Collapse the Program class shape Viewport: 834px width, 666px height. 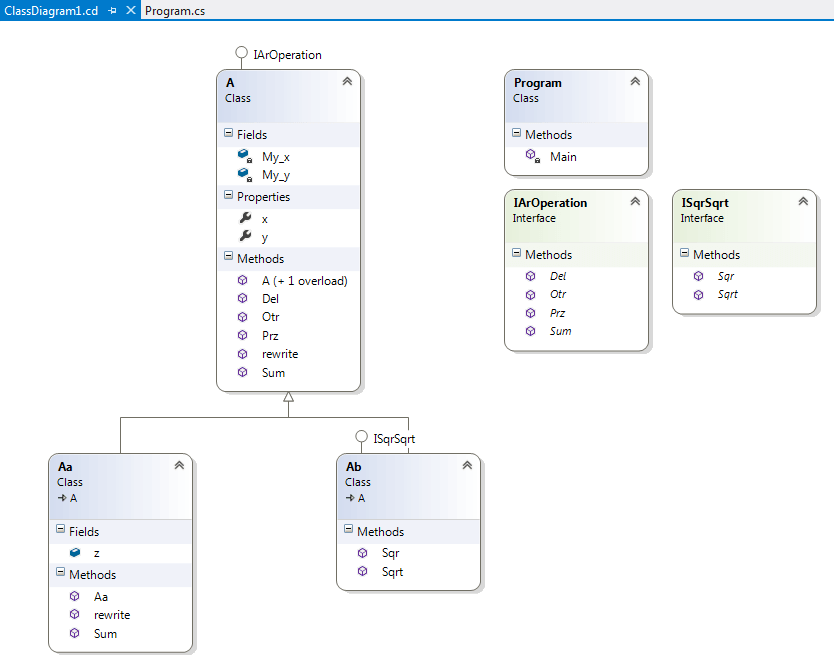tap(635, 81)
